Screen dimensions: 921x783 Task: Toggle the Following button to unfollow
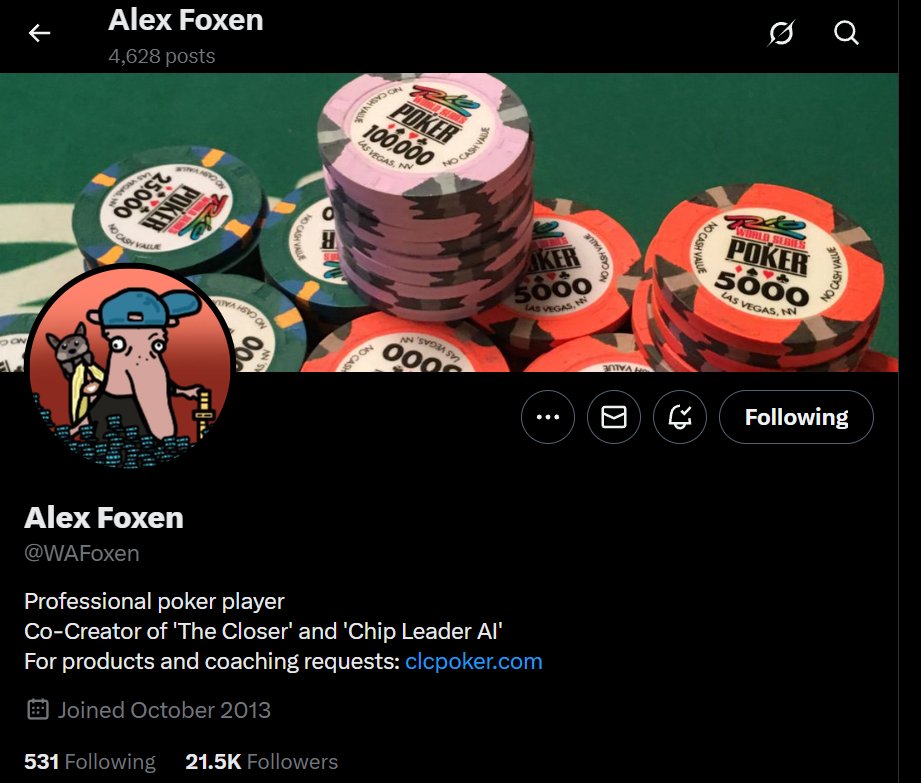coord(796,417)
